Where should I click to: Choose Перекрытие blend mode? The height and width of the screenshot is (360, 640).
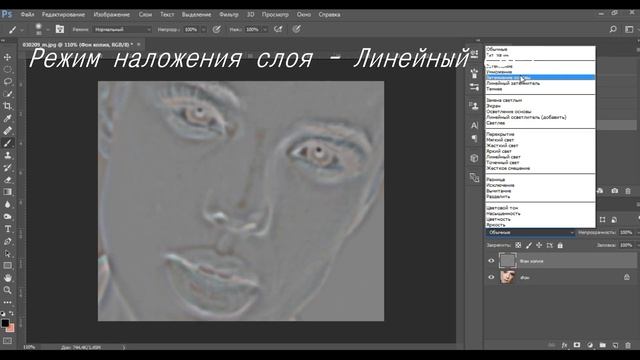click(540, 134)
